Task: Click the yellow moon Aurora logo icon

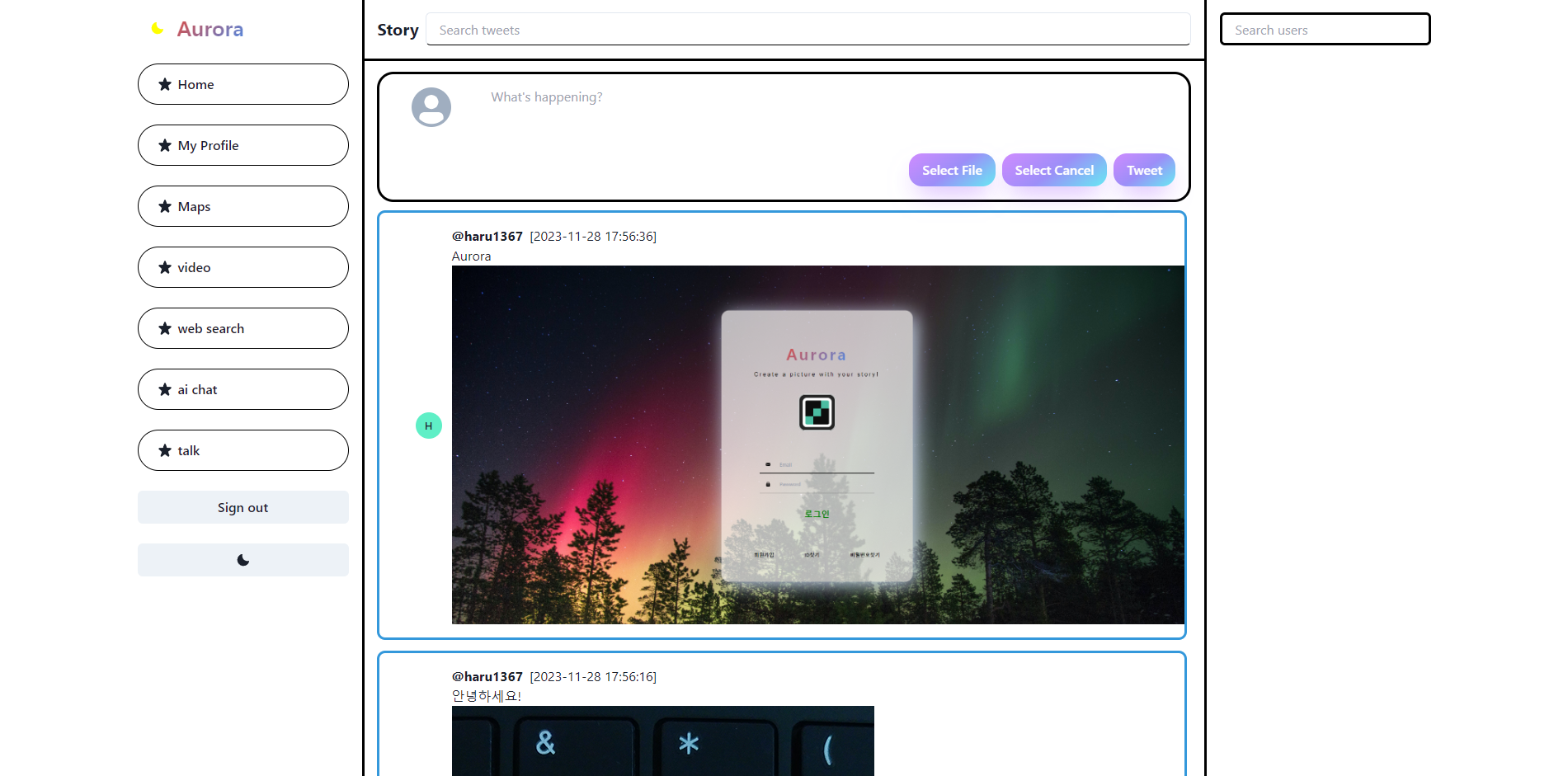Action: click(x=157, y=29)
